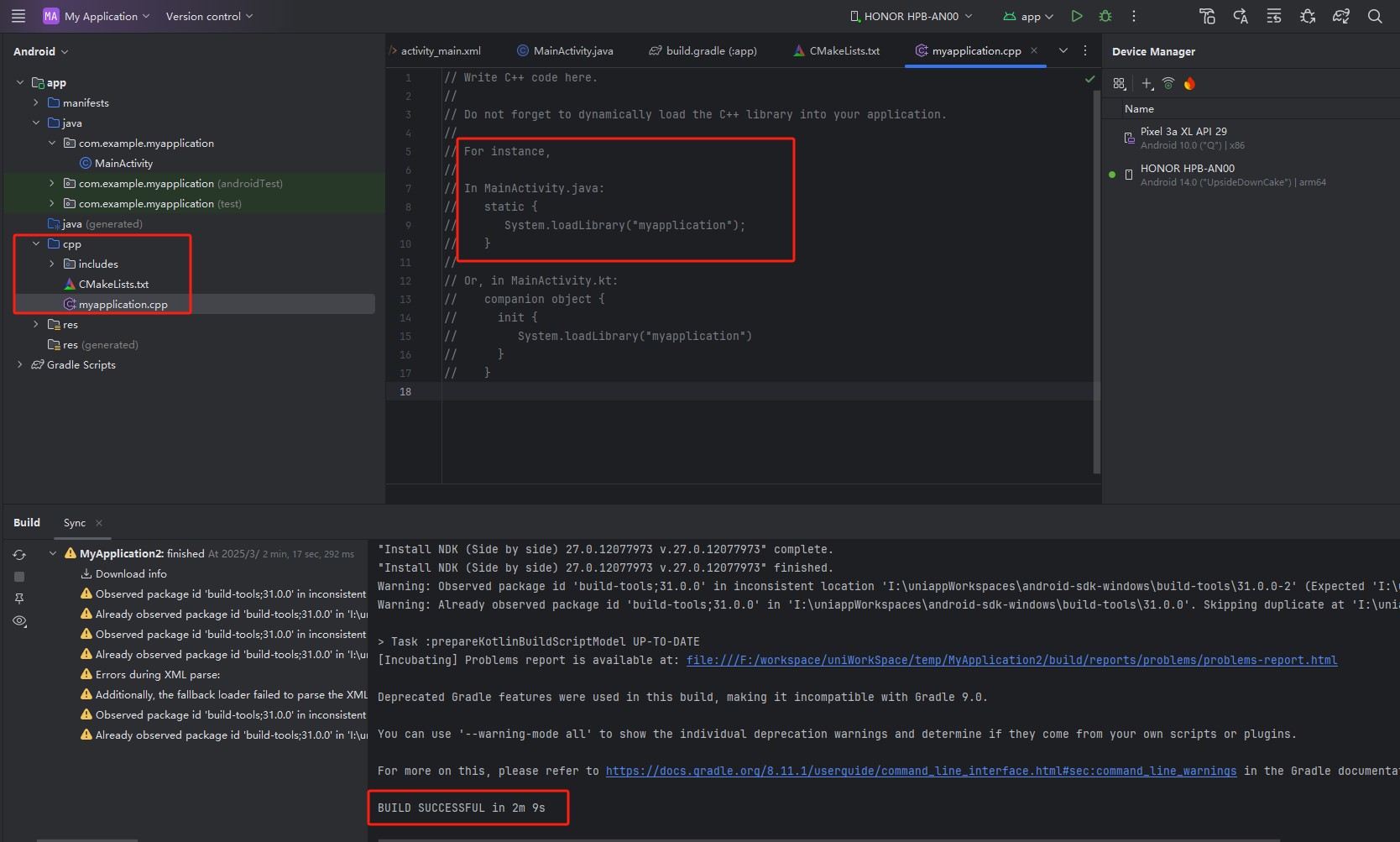This screenshot has height=842, width=1400.
Task: Toggle device group view icon in Device Manager
Action: coord(1119,83)
